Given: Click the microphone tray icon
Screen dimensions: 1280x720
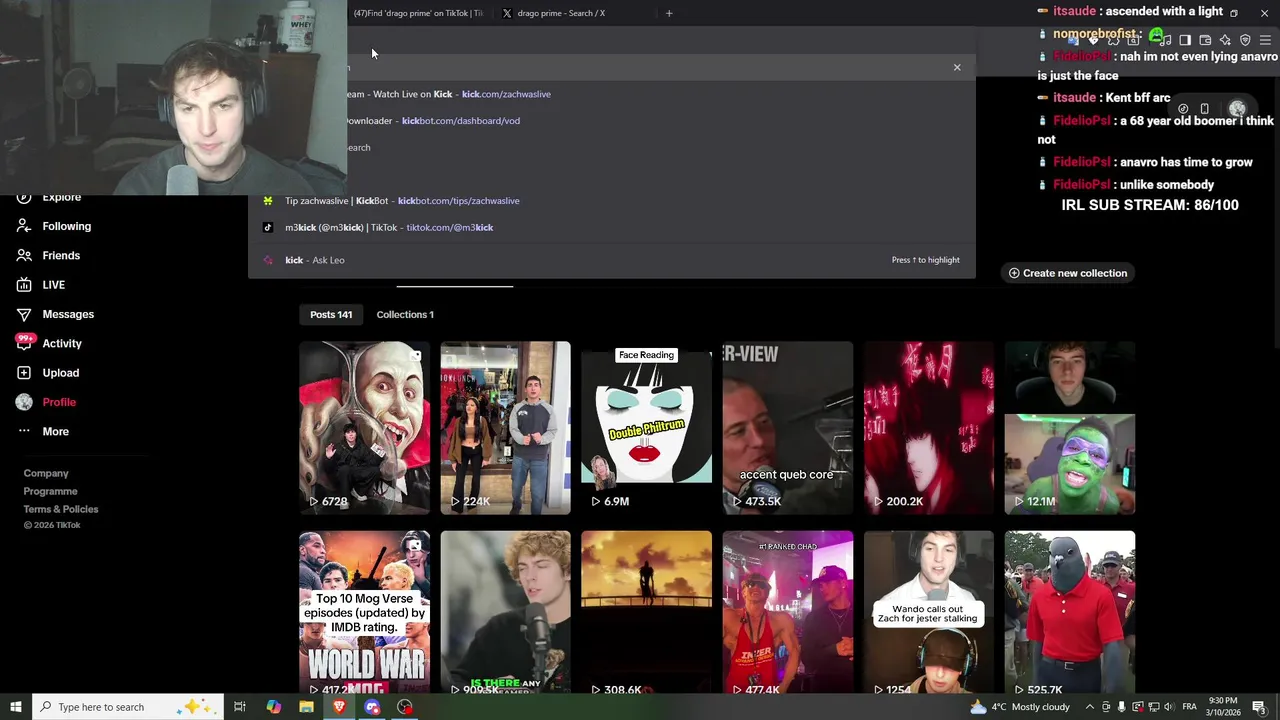Looking at the screenshot, I should point(1122,707).
